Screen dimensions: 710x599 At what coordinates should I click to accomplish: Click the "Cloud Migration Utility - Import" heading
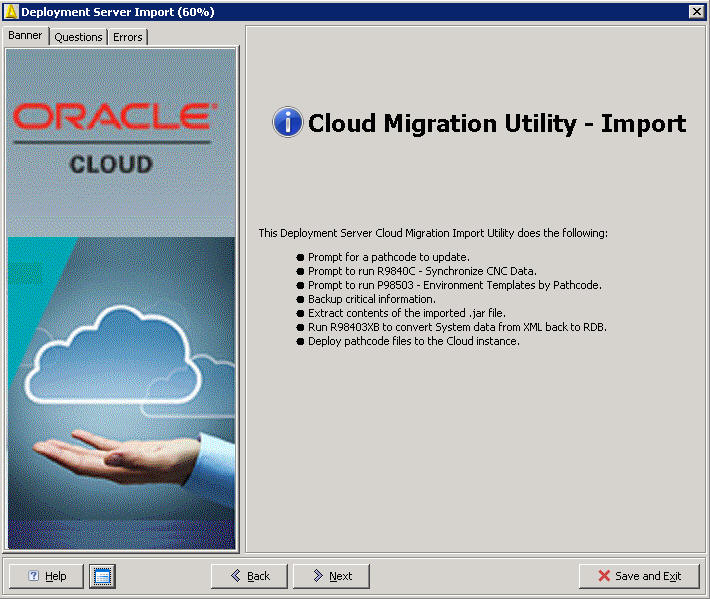[497, 124]
